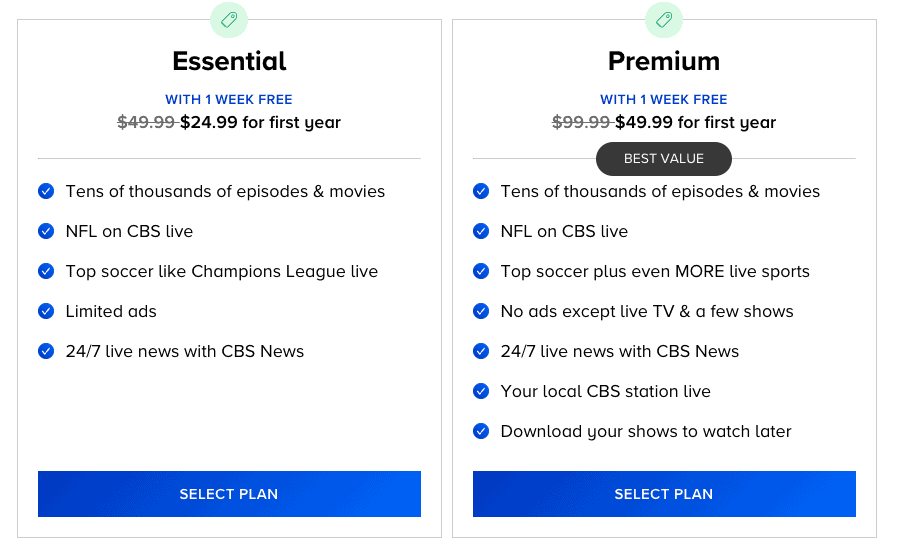Select the Essential plan button
Screen dimensions: 897x549
(229, 494)
